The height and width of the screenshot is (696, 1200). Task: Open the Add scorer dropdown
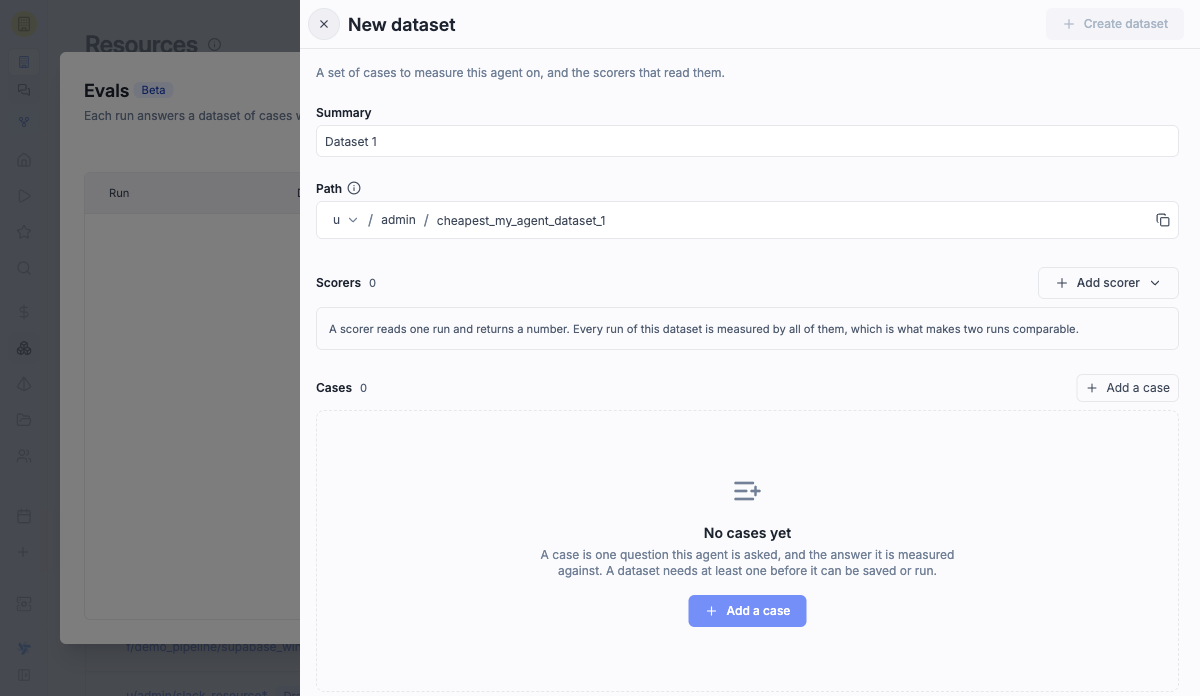point(1108,283)
